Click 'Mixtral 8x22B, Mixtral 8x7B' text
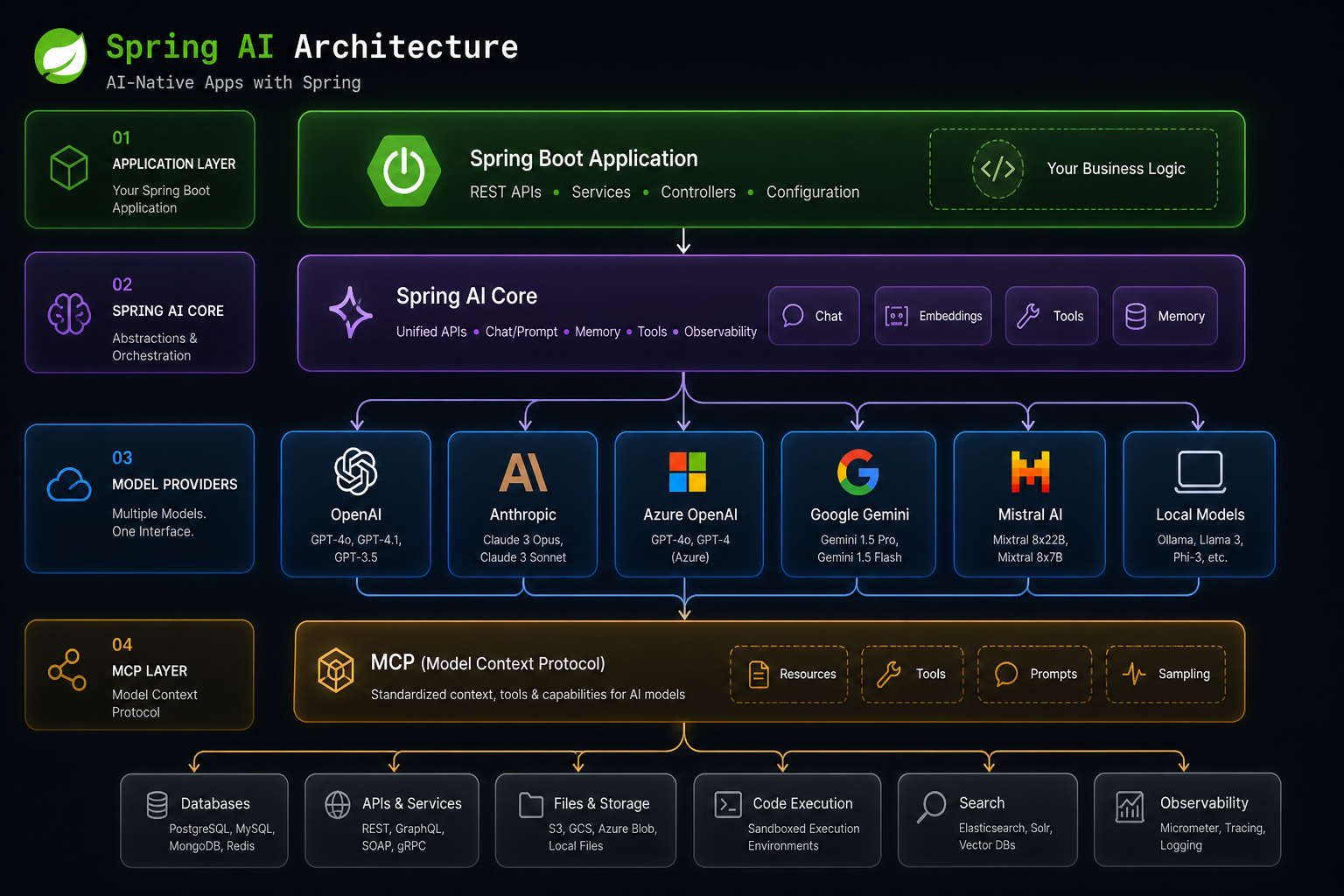 1031,549
